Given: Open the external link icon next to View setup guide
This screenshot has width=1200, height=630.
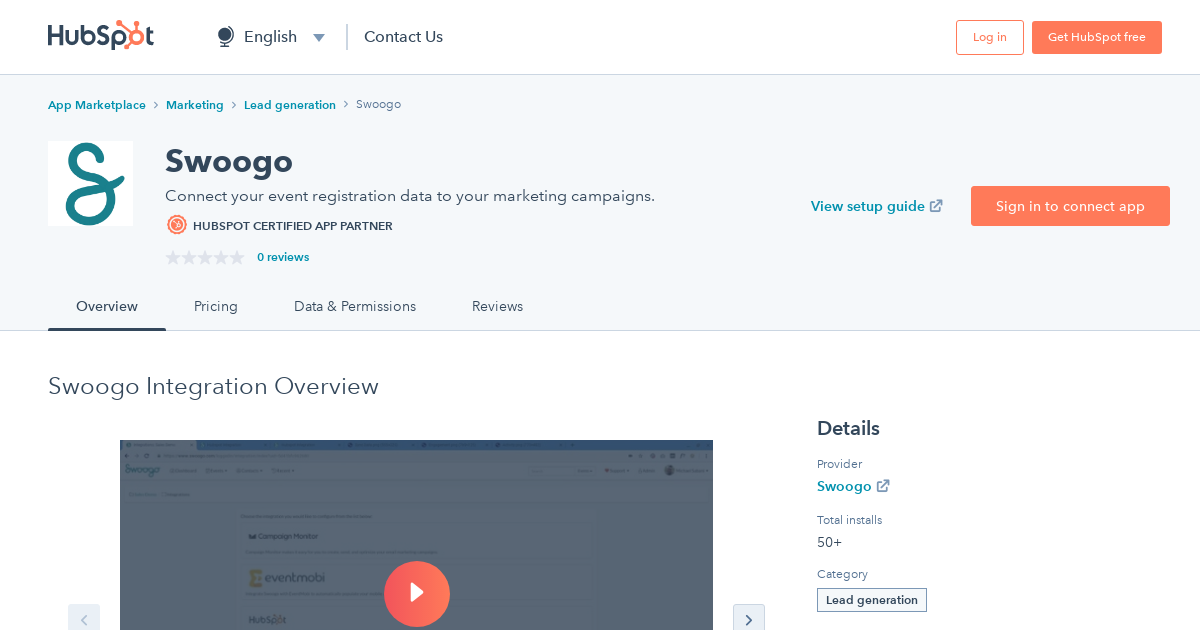Looking at the screenshot, I should [x=936, y=206].
